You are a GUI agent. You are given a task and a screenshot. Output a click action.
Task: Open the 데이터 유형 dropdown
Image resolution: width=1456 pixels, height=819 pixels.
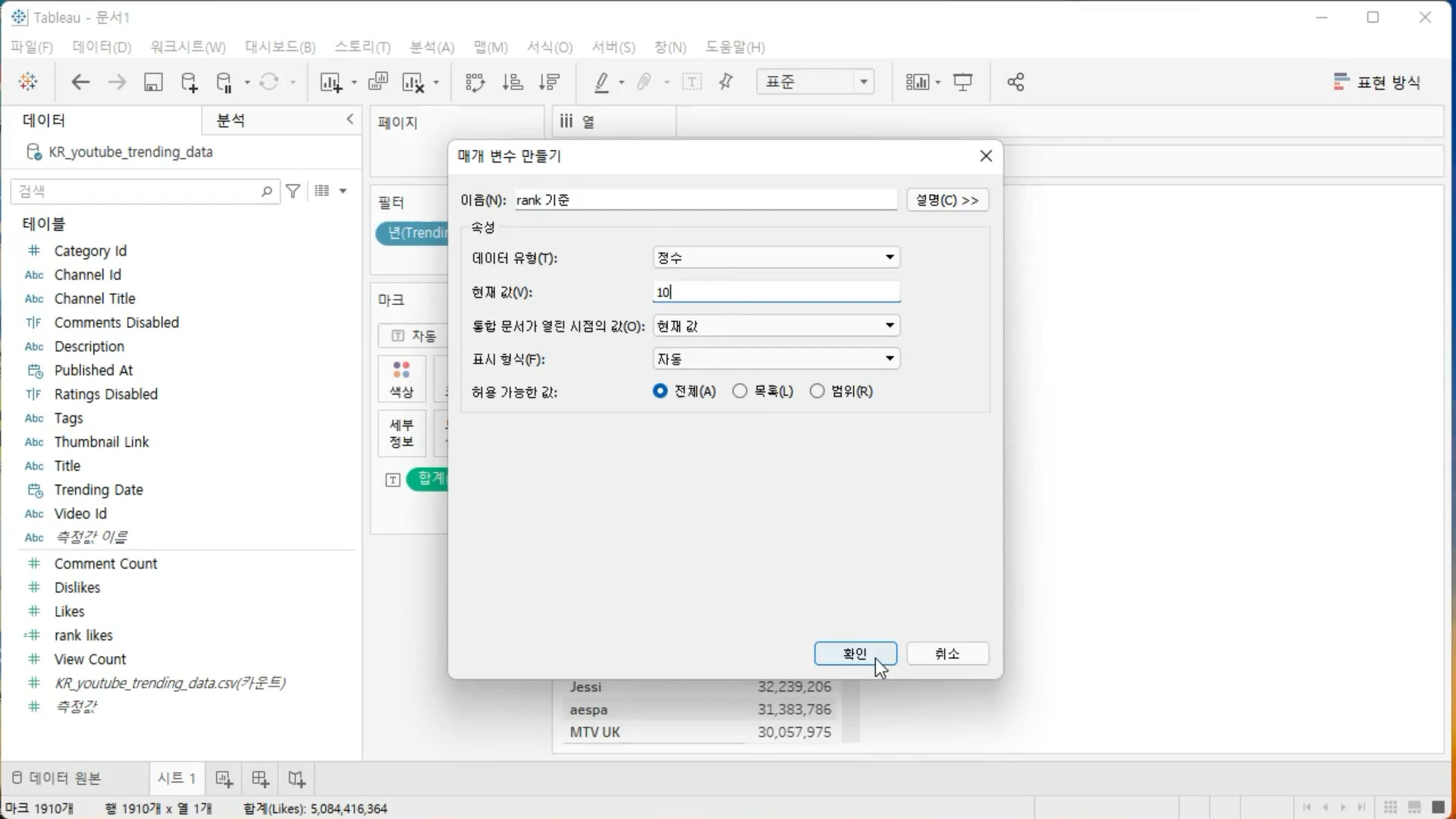(x=776, y=258)
